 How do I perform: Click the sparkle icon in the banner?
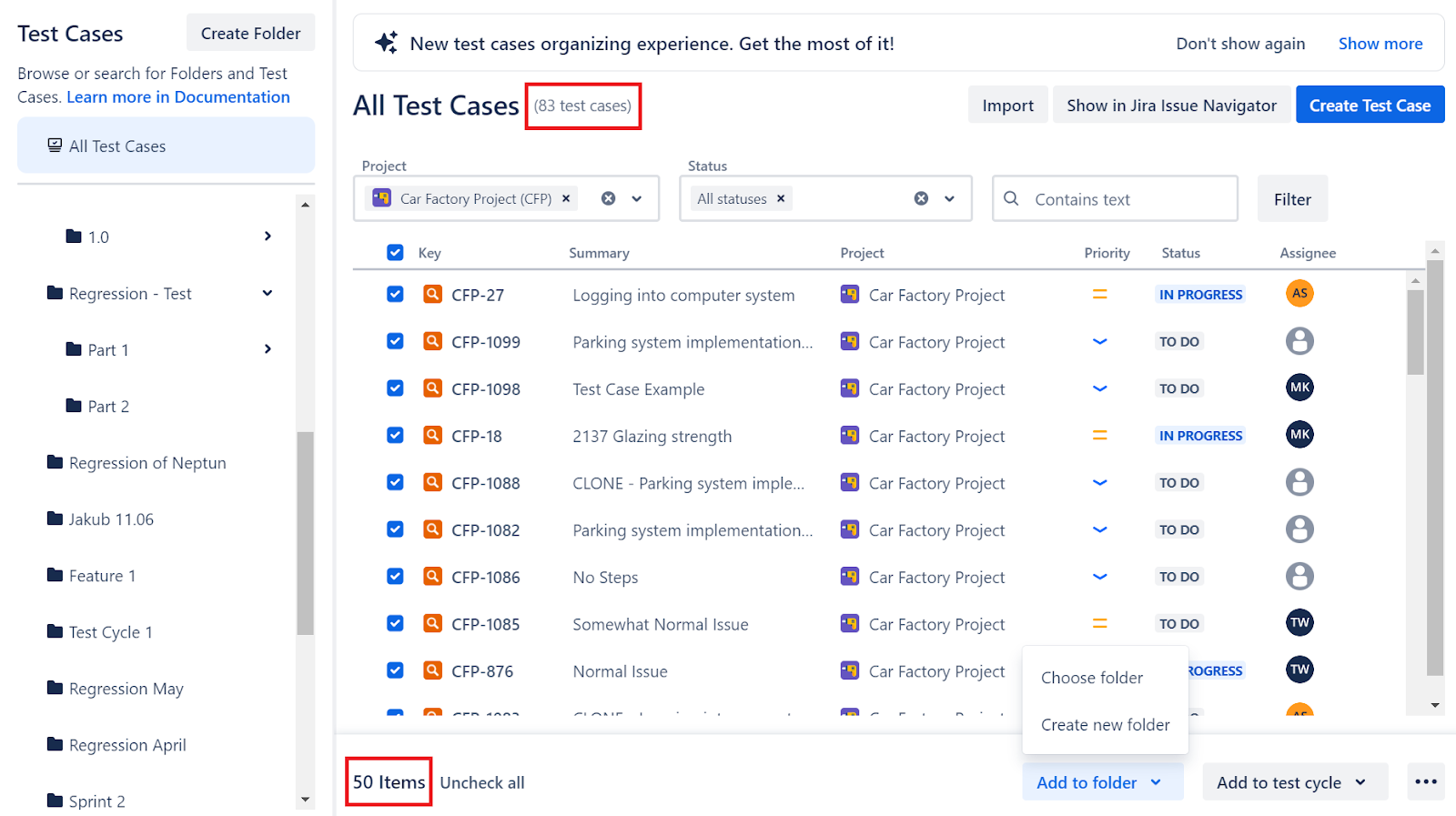[386, 43]
